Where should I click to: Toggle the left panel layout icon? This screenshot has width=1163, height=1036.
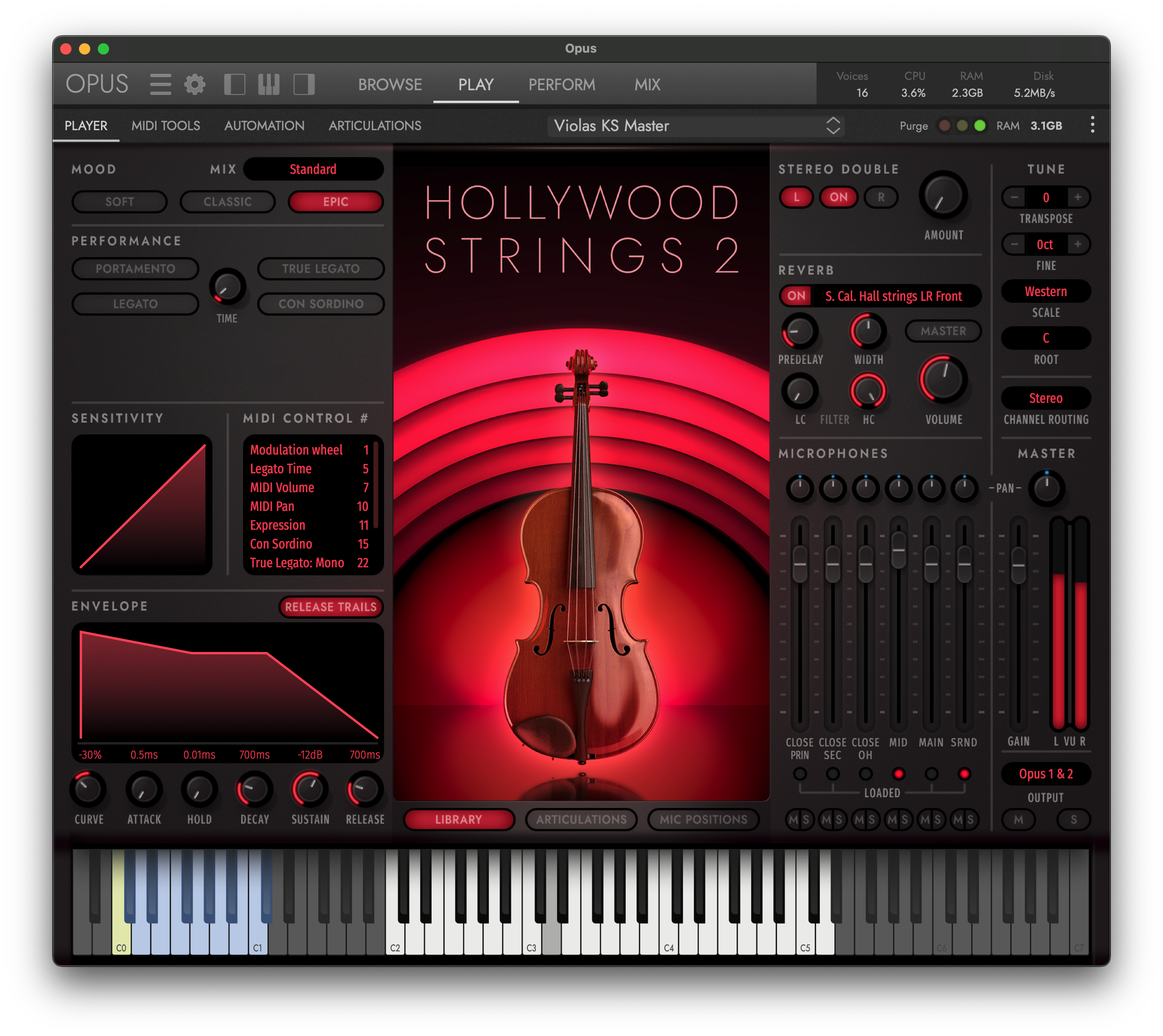tap(235, 84)
